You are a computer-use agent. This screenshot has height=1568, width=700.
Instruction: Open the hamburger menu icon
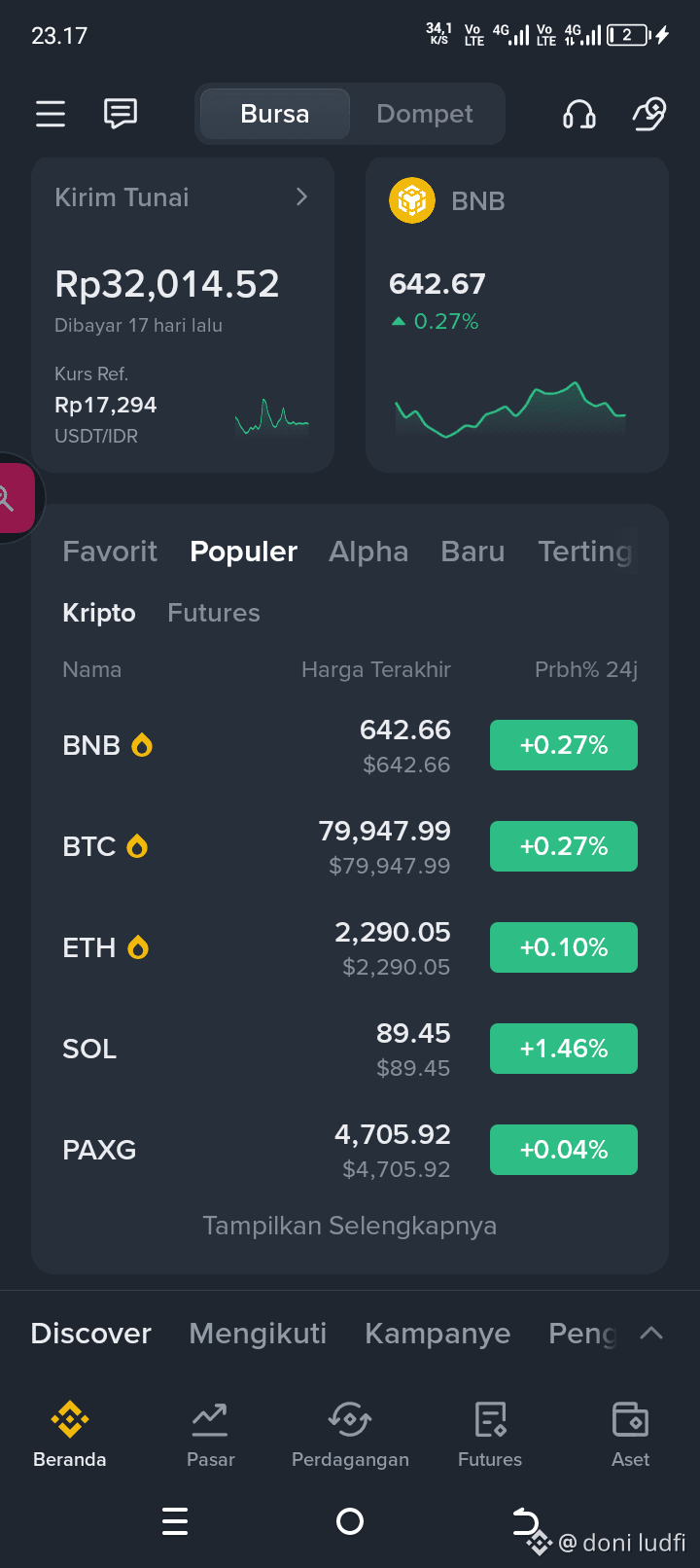(x=51, y=114)
